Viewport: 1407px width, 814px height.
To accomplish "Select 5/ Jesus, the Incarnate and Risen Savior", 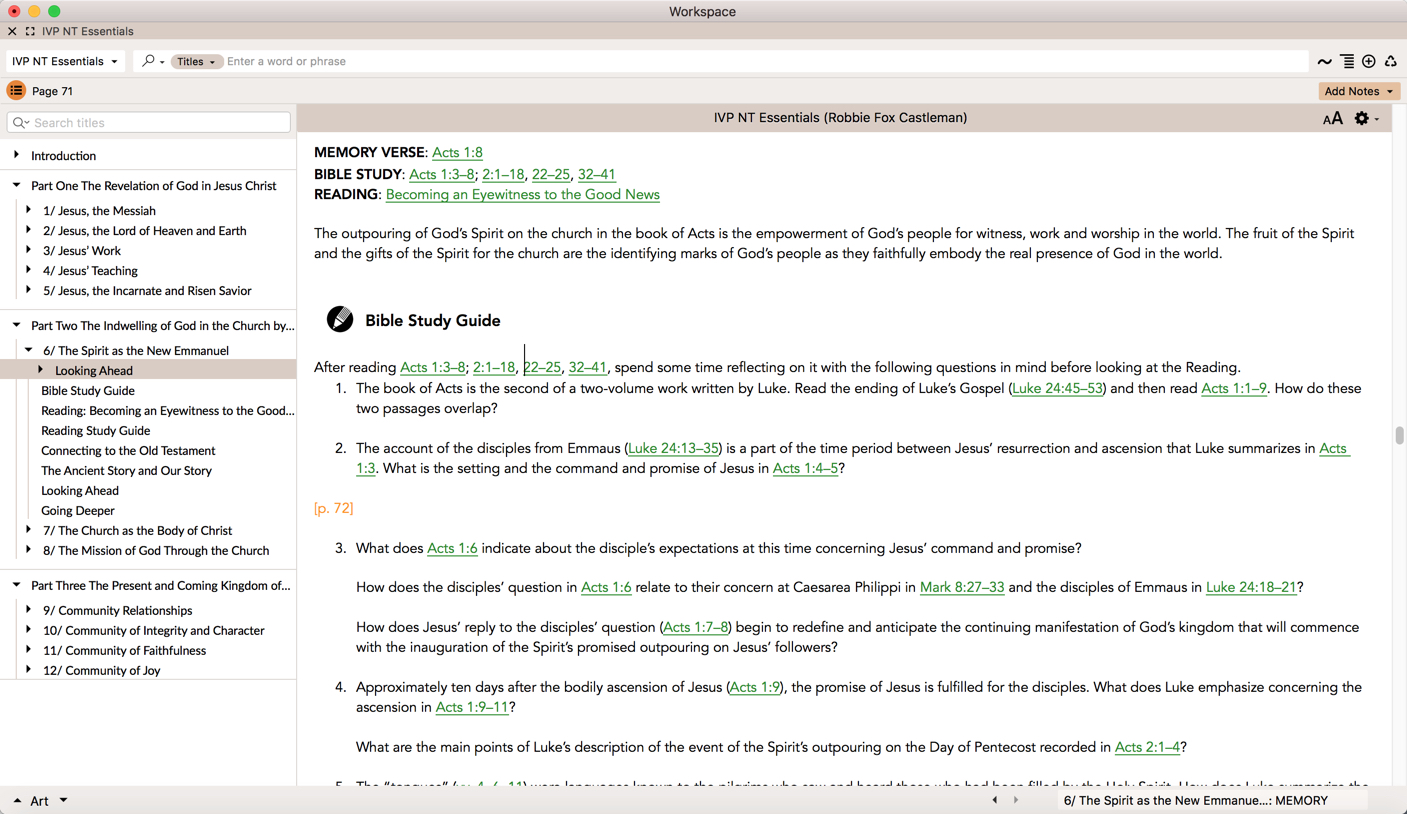I will pyautogui.click(x=147, y=290).
